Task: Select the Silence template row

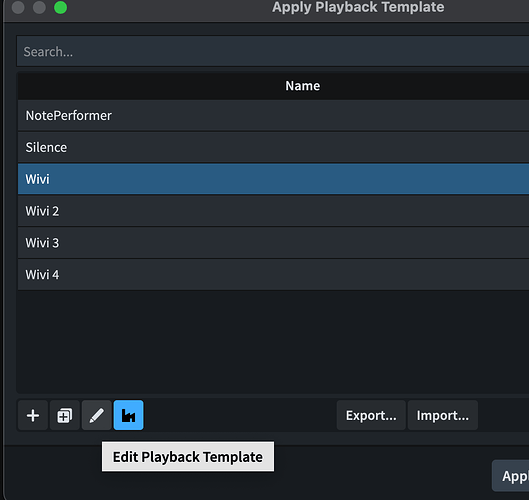Action: point(273,147)
